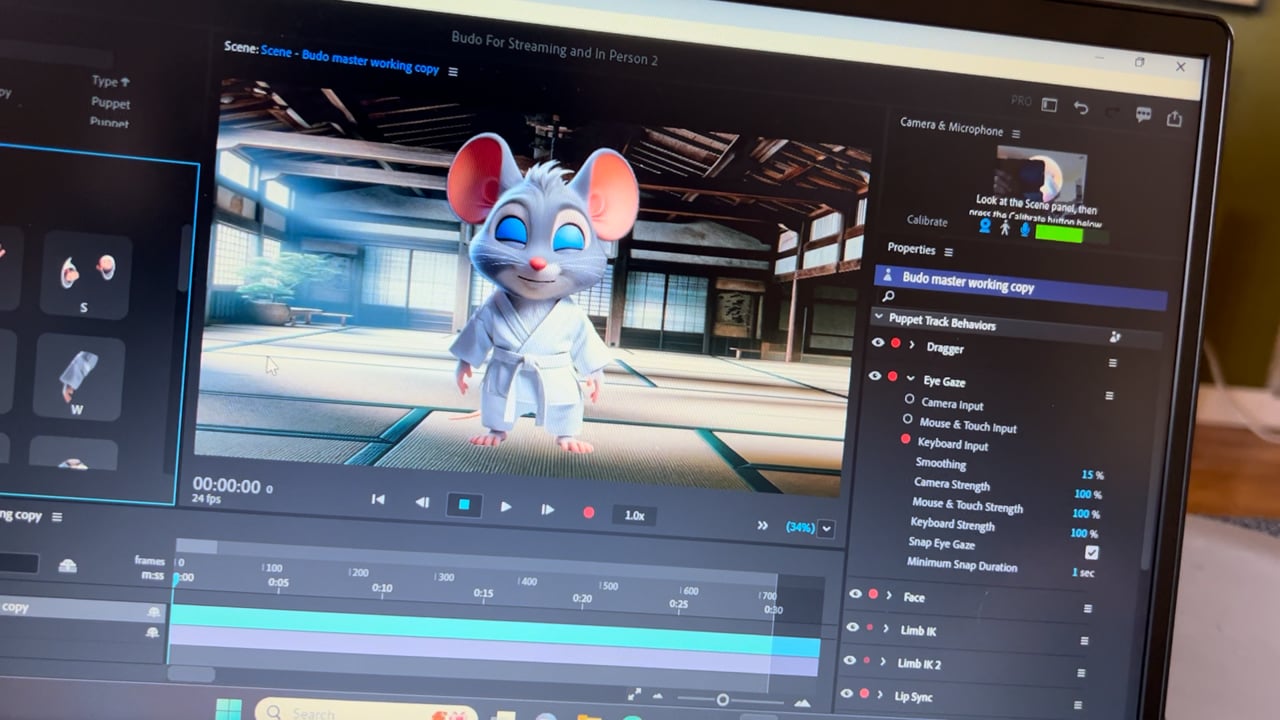Open the Eye Gaze behavior options menu

(1109, 397)
